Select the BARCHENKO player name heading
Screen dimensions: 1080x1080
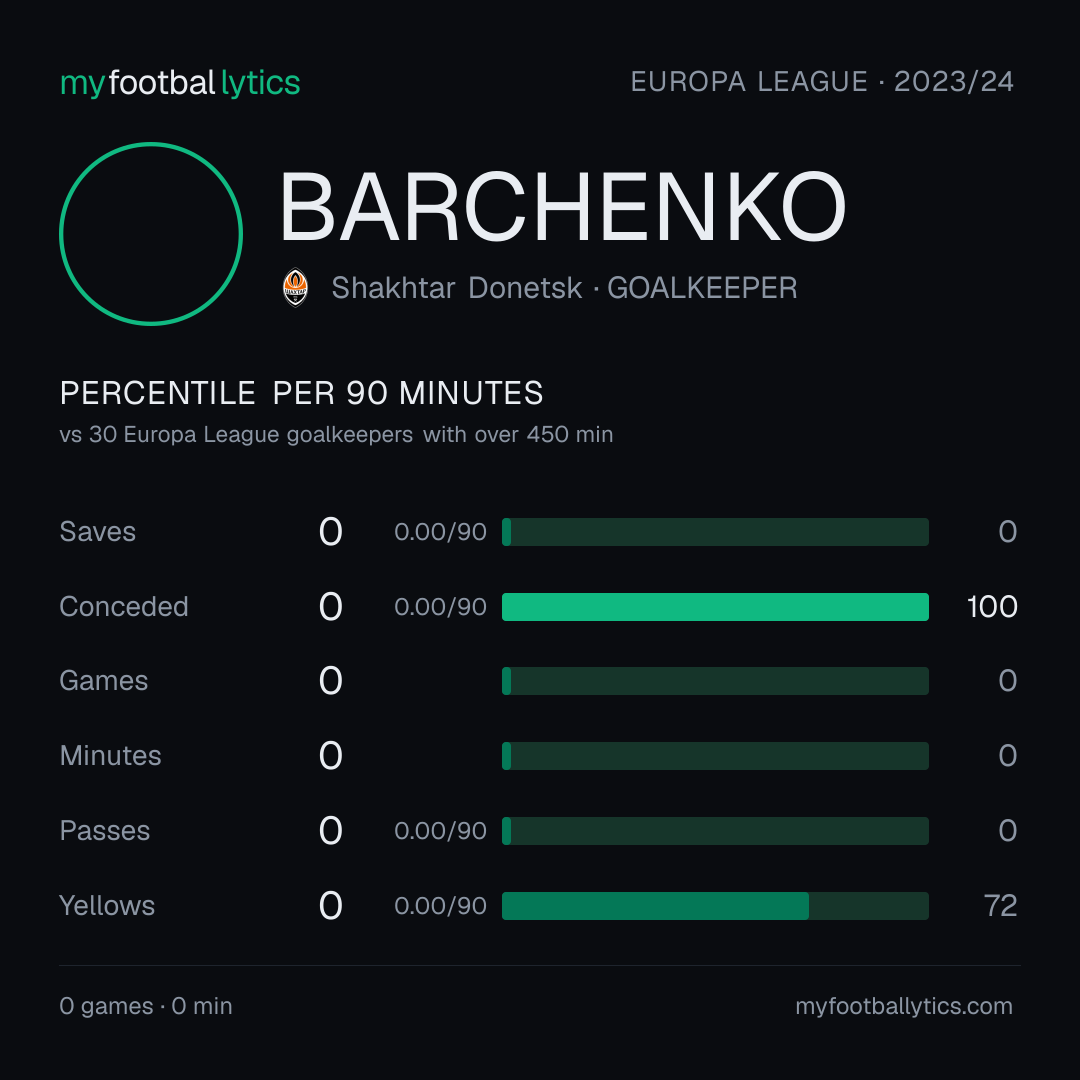(x=562, y=207)
